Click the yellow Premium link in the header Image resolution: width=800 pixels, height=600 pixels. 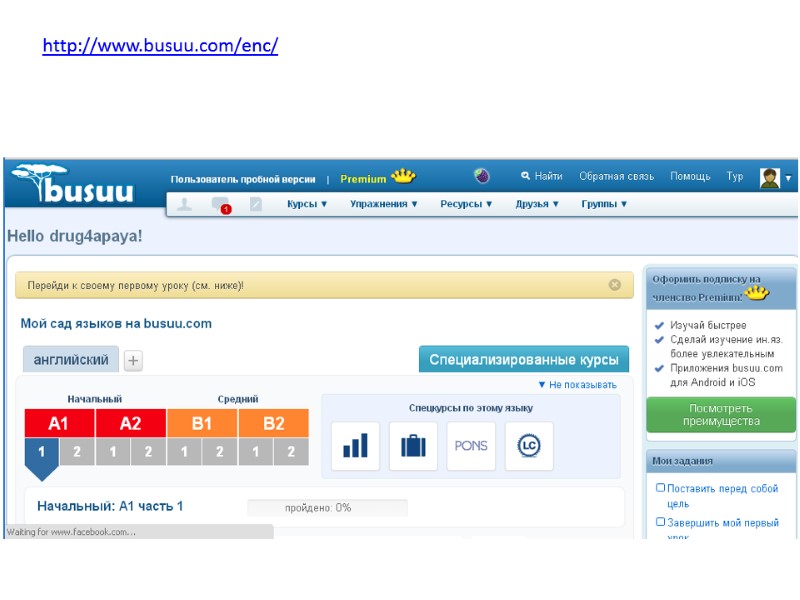[363, 179]
